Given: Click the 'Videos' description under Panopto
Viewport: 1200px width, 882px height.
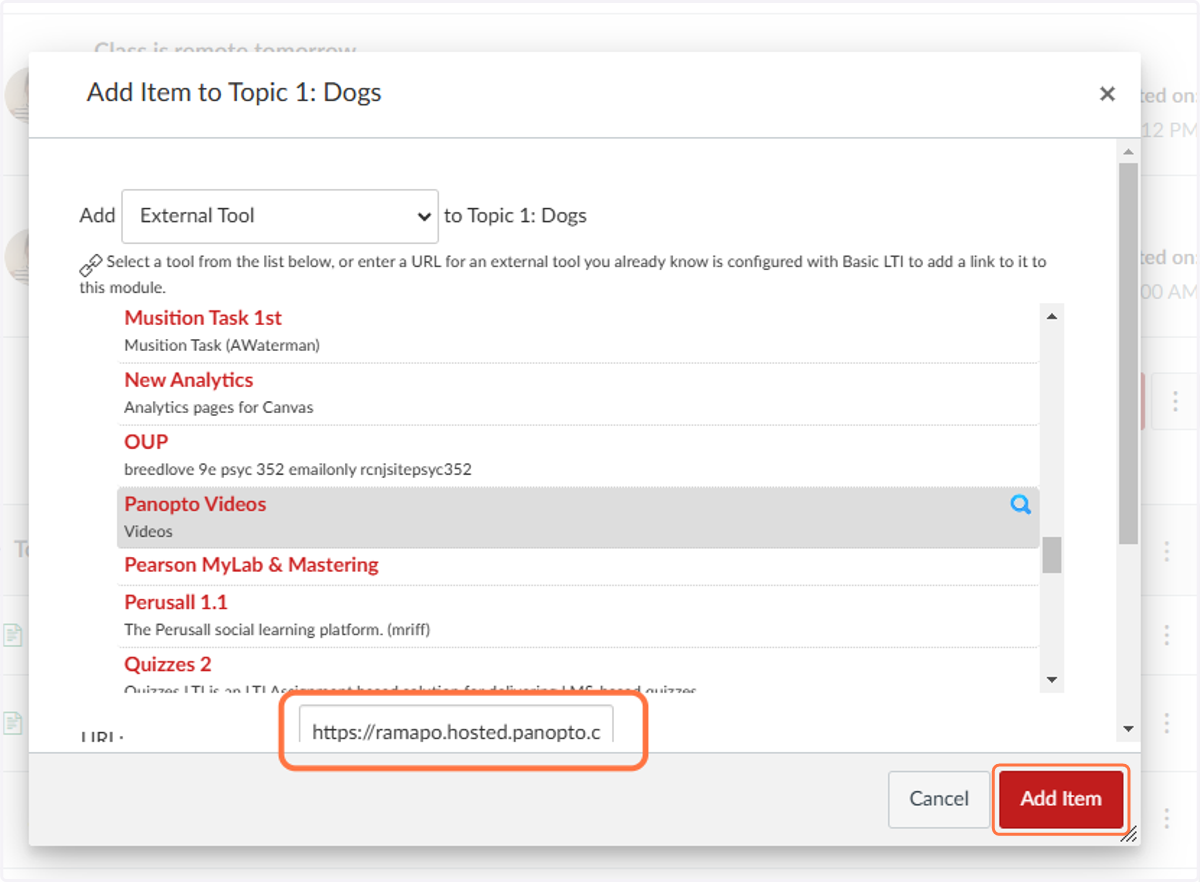Looking at the screenshot, I should pyautogui.click(x=148, y=531).
